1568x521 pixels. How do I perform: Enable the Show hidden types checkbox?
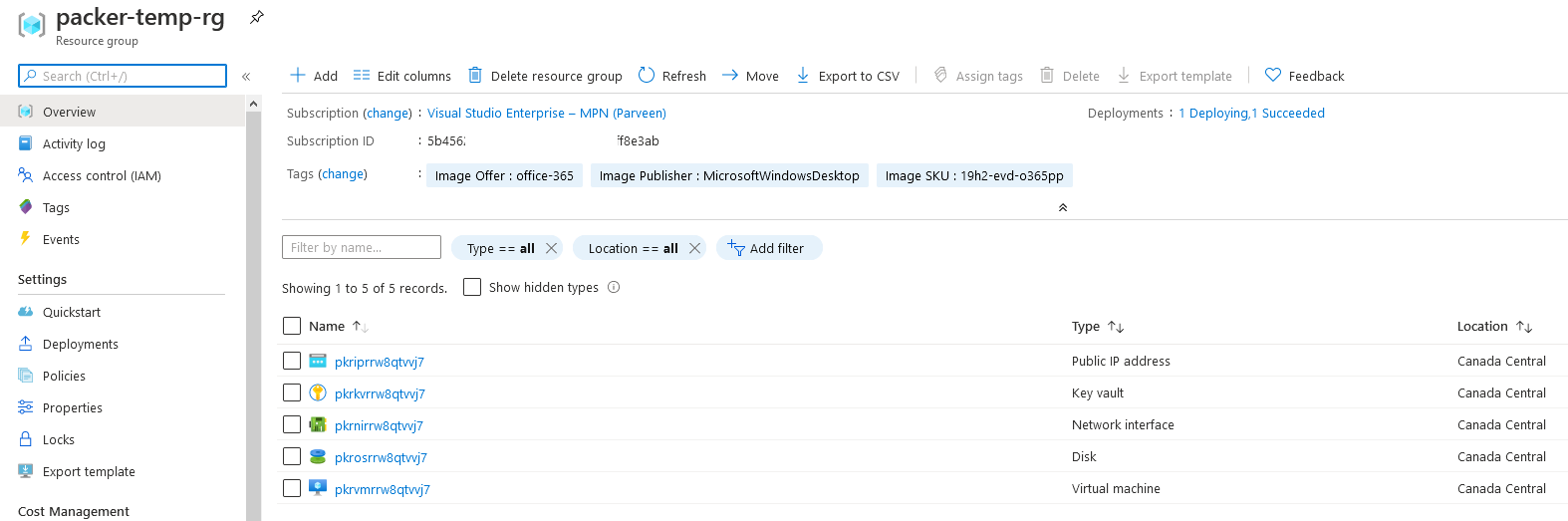[x=472, y=287]
